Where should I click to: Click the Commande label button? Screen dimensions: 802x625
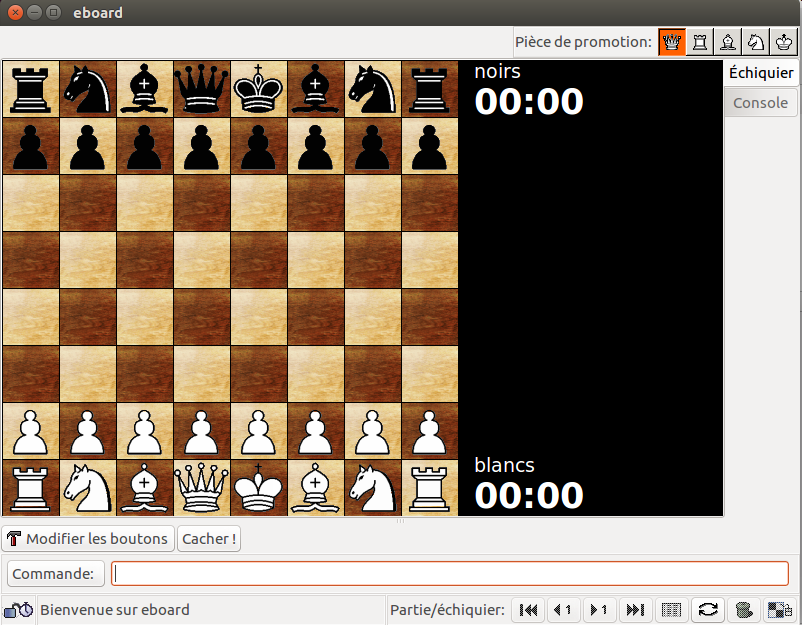point(57,574)
